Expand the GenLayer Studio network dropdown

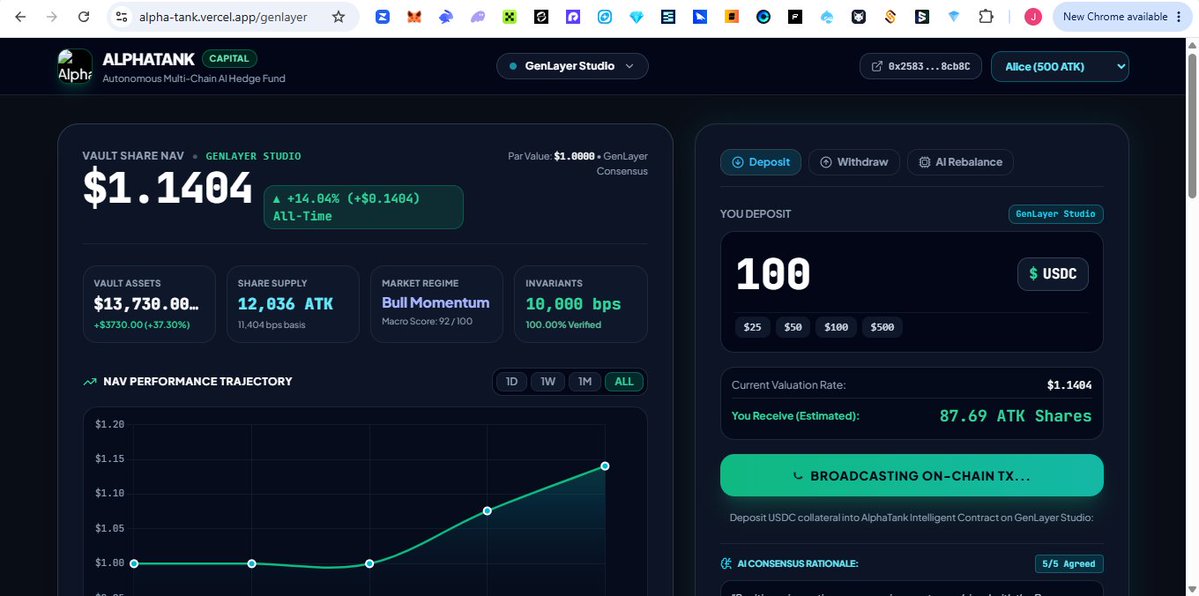(572, 66)
